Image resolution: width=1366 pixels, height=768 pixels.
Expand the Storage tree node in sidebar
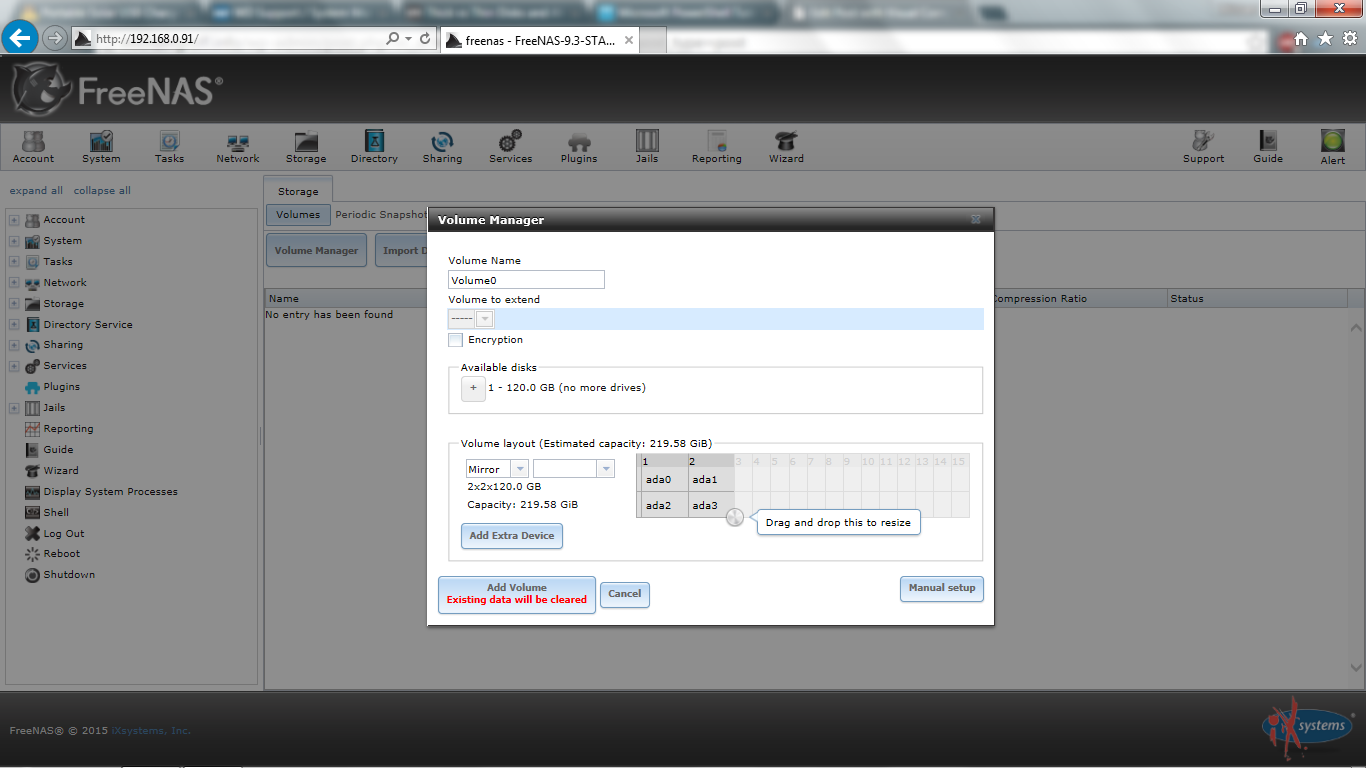[x=14, y=304]
